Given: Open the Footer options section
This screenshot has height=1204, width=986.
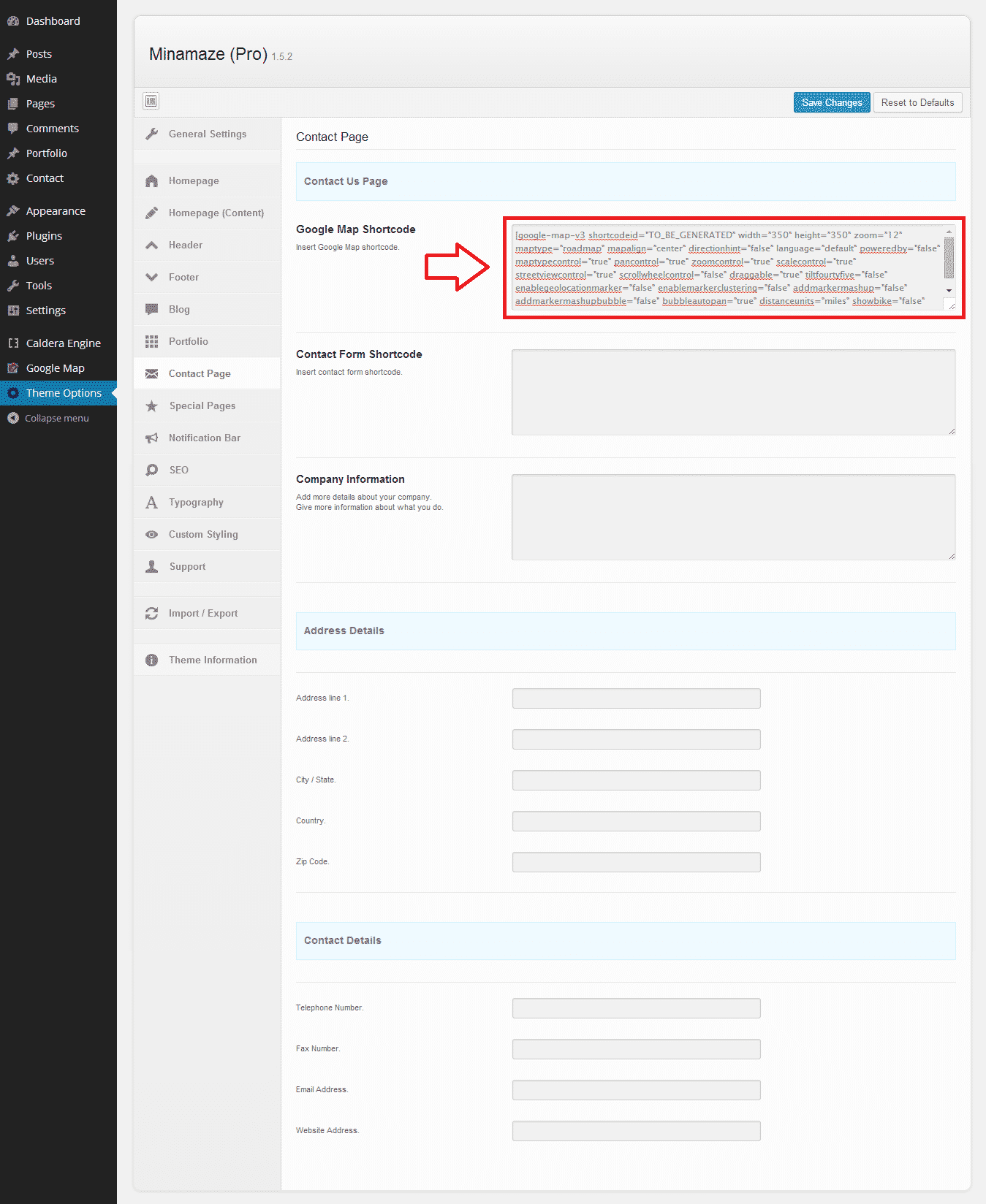Looking at the screenshot, I should pos(183,278).
